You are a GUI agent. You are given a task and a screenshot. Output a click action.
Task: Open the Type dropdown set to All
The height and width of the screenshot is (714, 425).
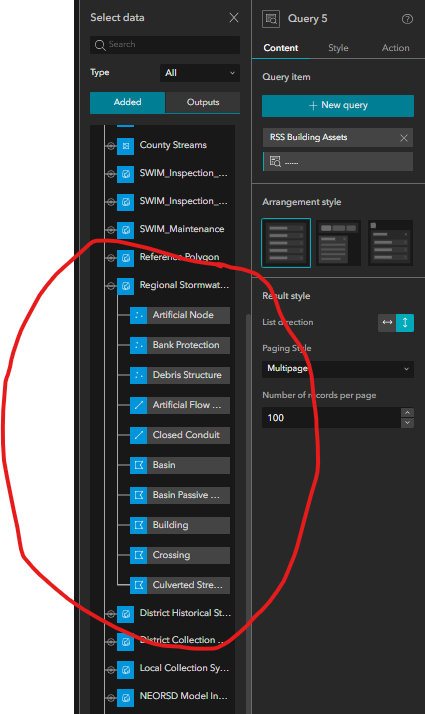pyautogui.click(x=200, y=73)
